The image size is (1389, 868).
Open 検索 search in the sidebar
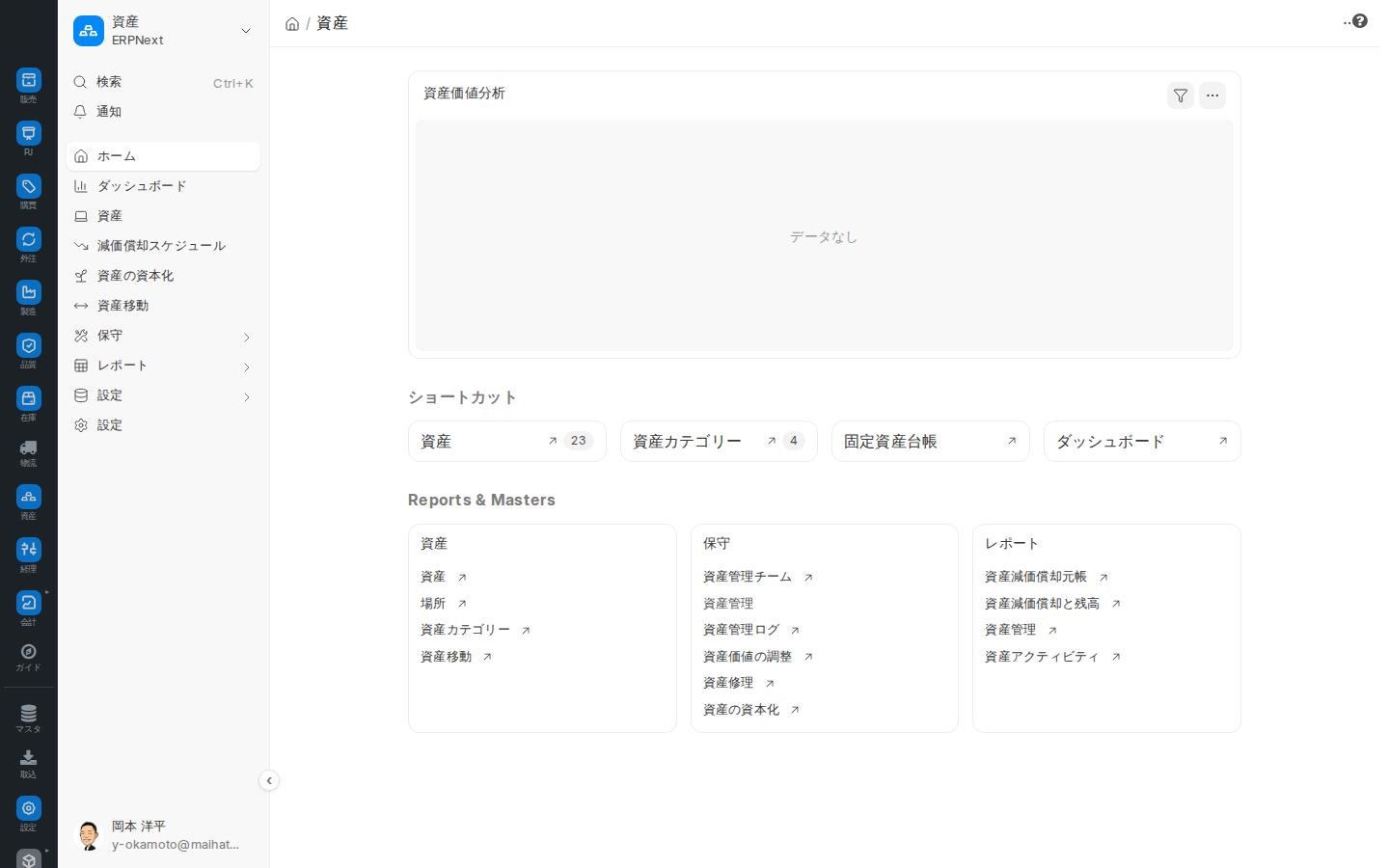coord(163,82)
